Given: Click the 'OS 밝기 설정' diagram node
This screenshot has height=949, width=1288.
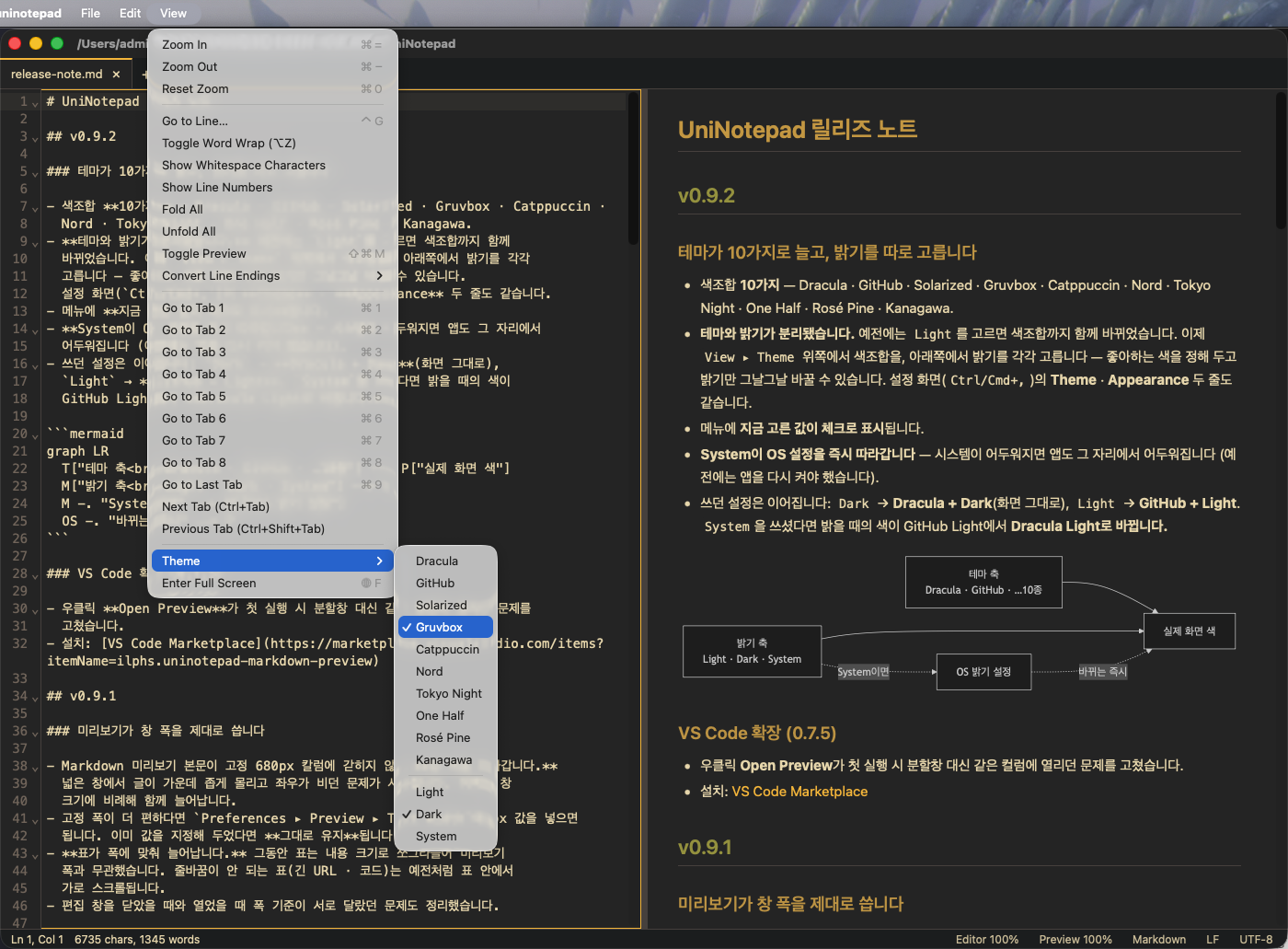Looking at the screenshot, I should 983,672.
